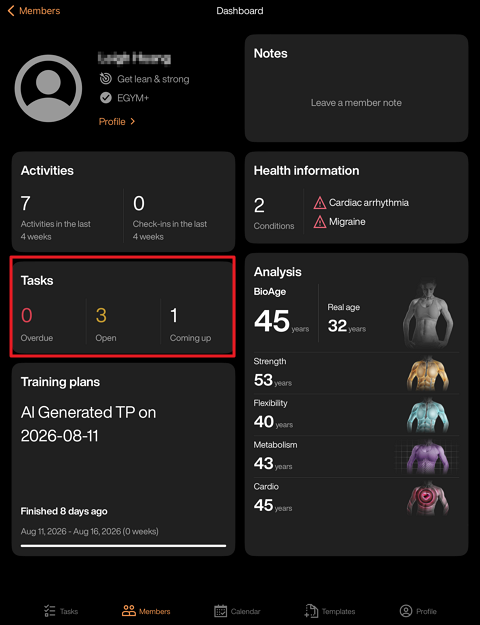Click the Cardiac arrhythmia warning icon
This screenshot has height=625, width=480.
point(320,203)
